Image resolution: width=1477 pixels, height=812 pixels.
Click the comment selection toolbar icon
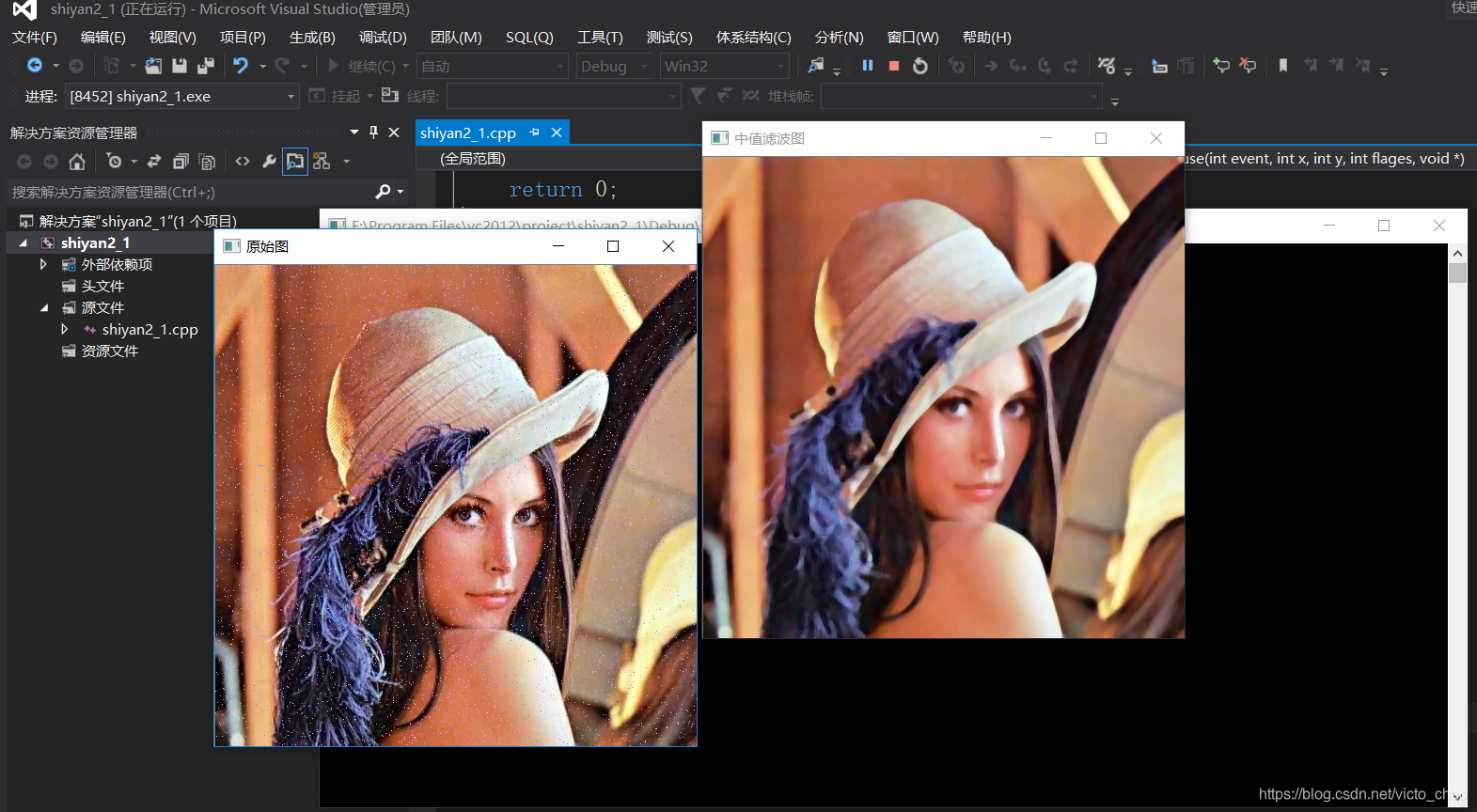(x=1221, y=66)
